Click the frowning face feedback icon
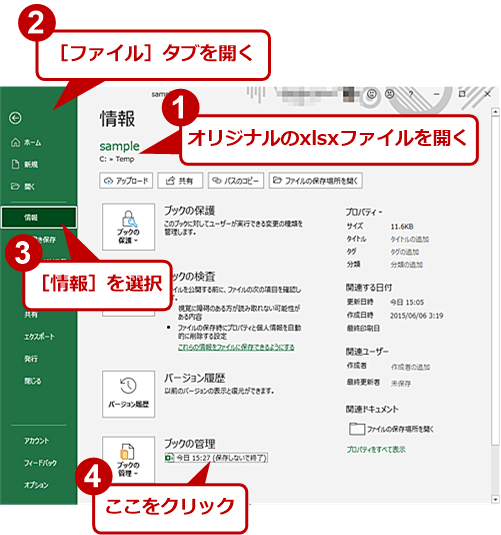 coord(389,93)
